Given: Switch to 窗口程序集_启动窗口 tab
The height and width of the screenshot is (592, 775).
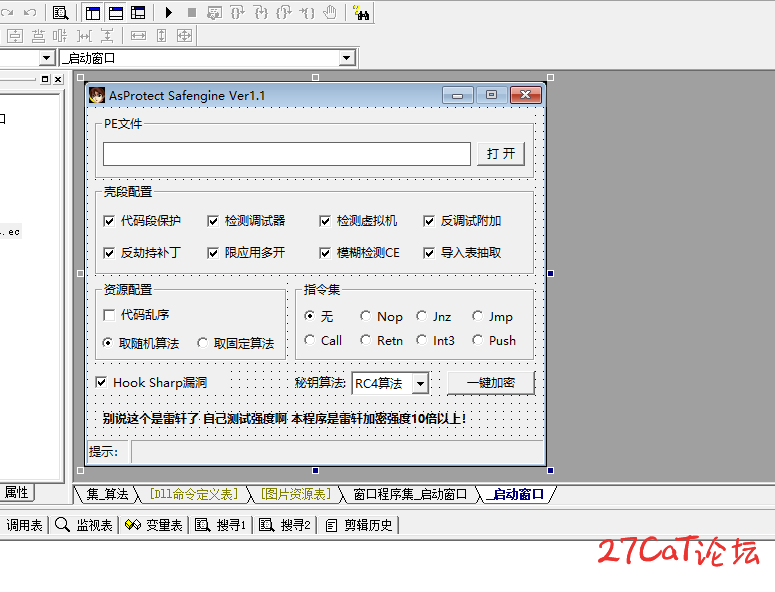Looking at the screenshot, I should (410, 494).
